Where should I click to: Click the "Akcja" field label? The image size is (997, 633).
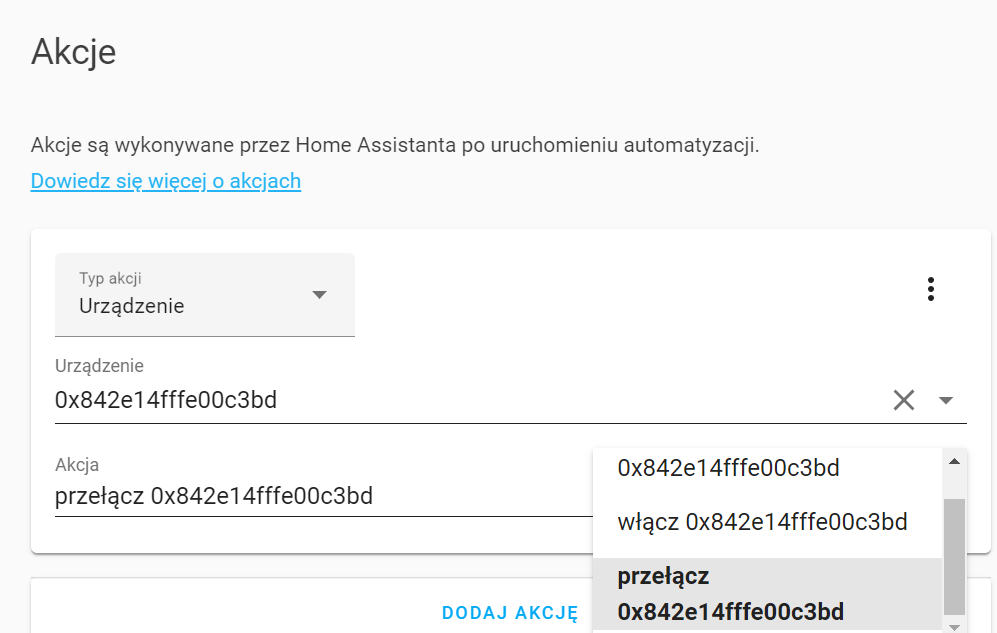77,464
